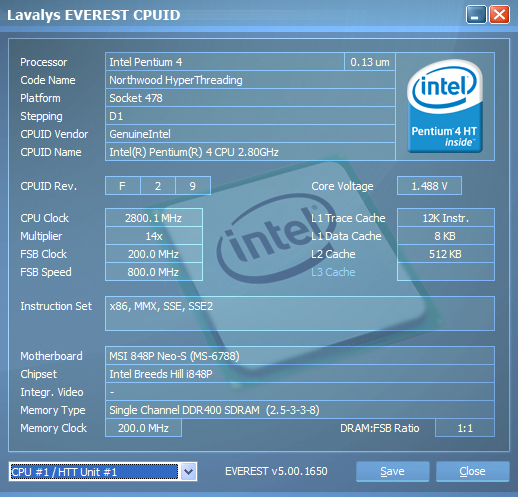
Task: Click the DRAM:FSB Ratio 1:1 box
Action: coord(465,428)
